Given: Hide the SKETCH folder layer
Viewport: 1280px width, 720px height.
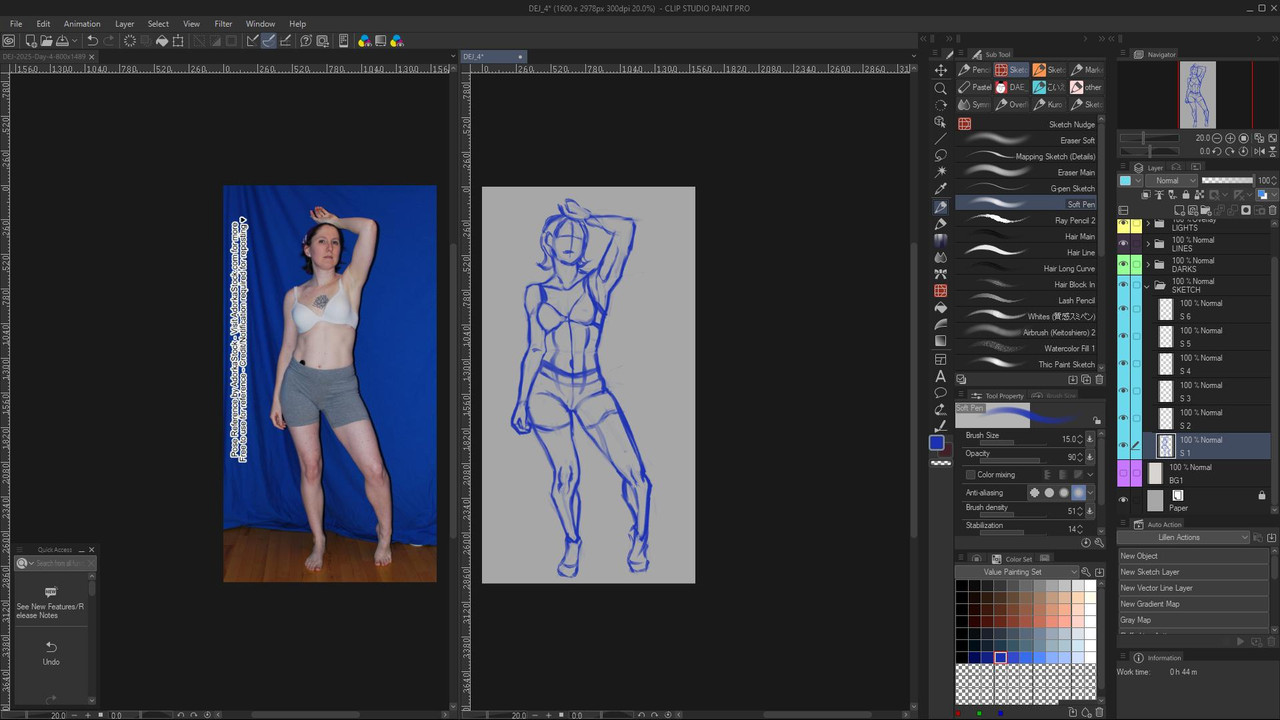Looking at the screenshot, I should (1123, 285).
